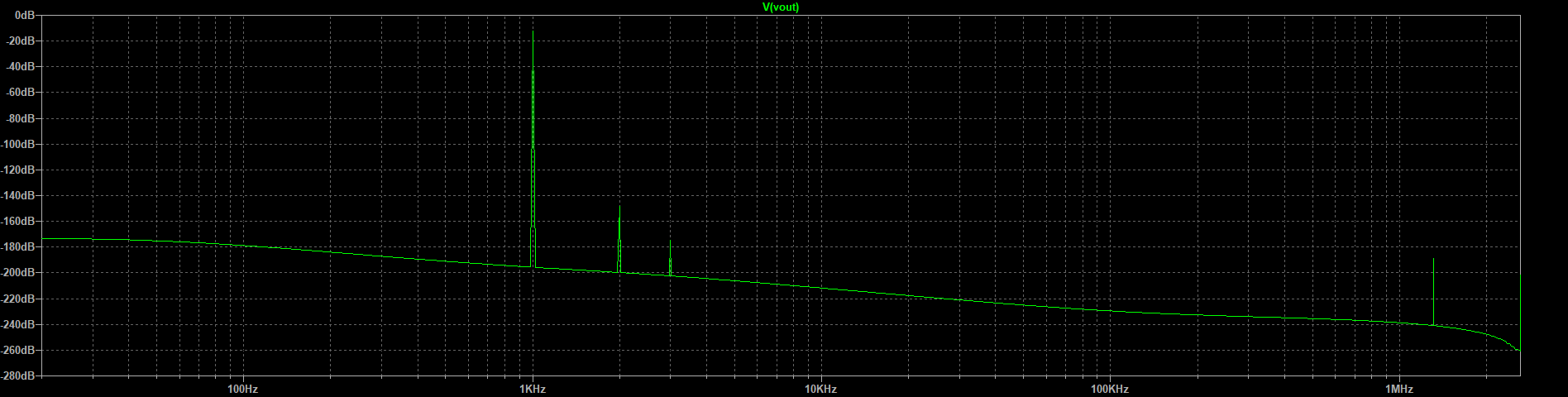This screenshot has width=1568, height=397.
Task: Click the 1KHz frequency axis label
Action: [533, 389]
